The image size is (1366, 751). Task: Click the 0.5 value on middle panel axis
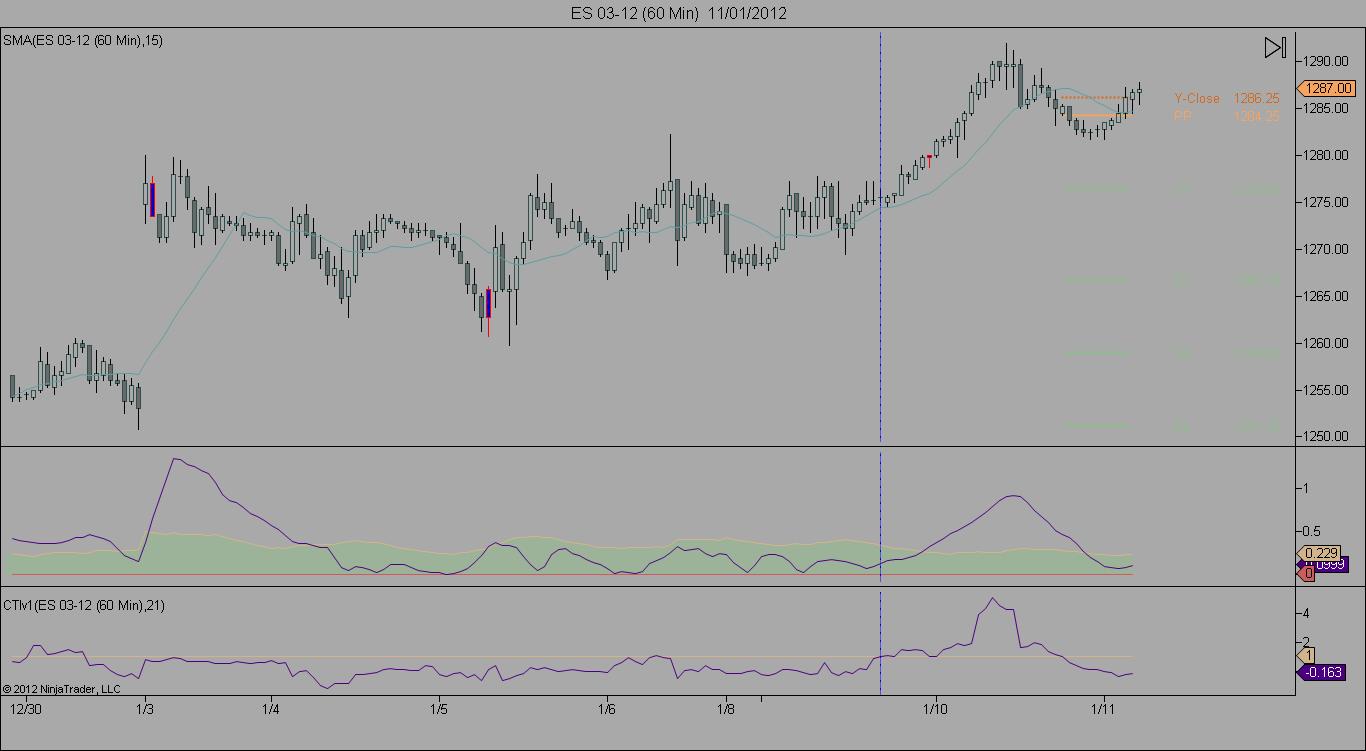pyautogui.click(x=1314, y=532)
